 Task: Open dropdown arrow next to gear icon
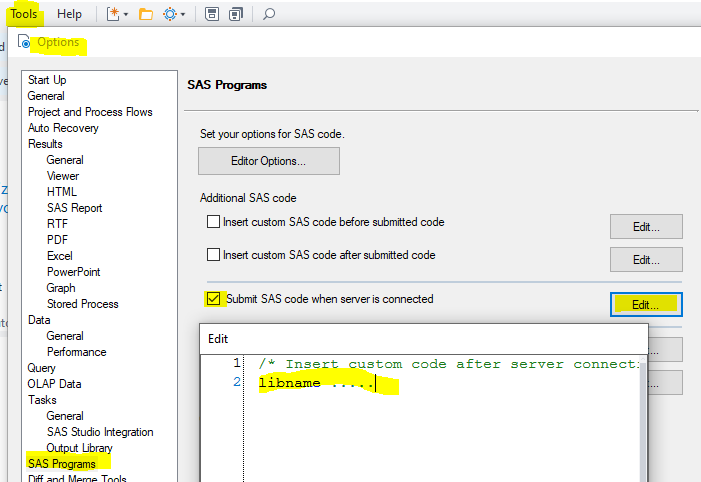click(183, 14)
